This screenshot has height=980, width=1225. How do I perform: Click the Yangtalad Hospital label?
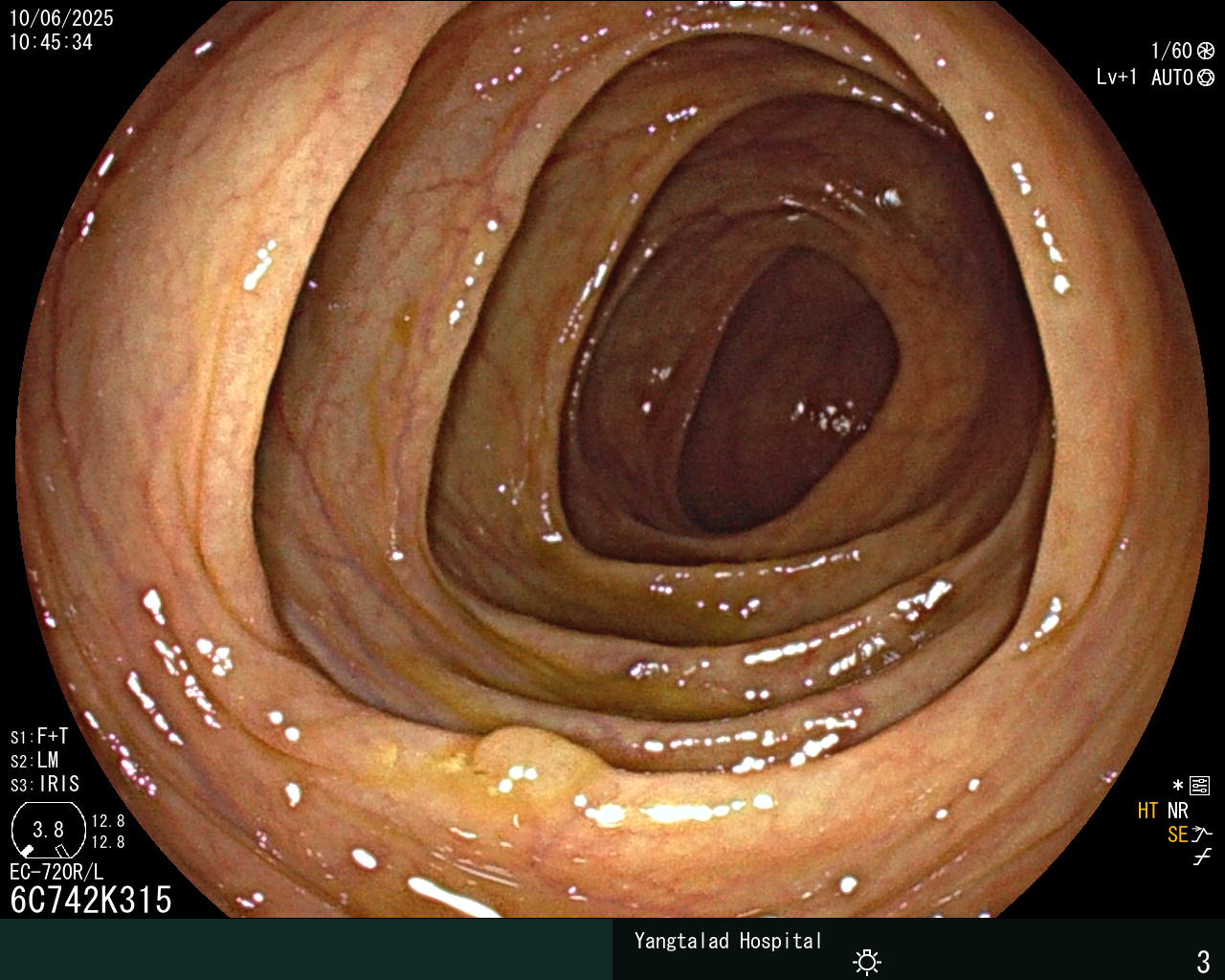728,941
